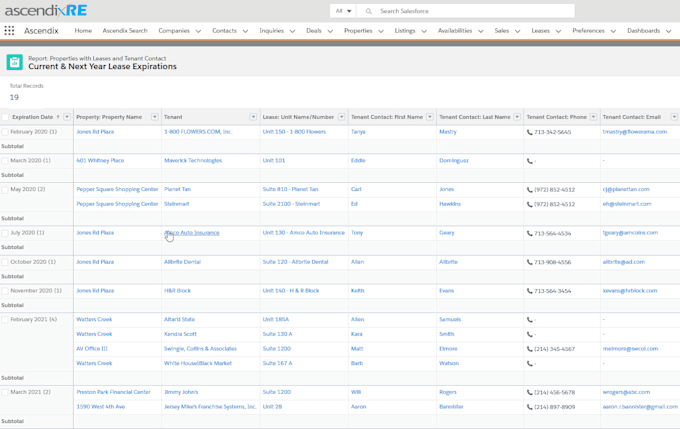This screenshot has width=680, height=429.
Task: Click the phone icon for 713-564-3454
Action: [x=530, y=291]
